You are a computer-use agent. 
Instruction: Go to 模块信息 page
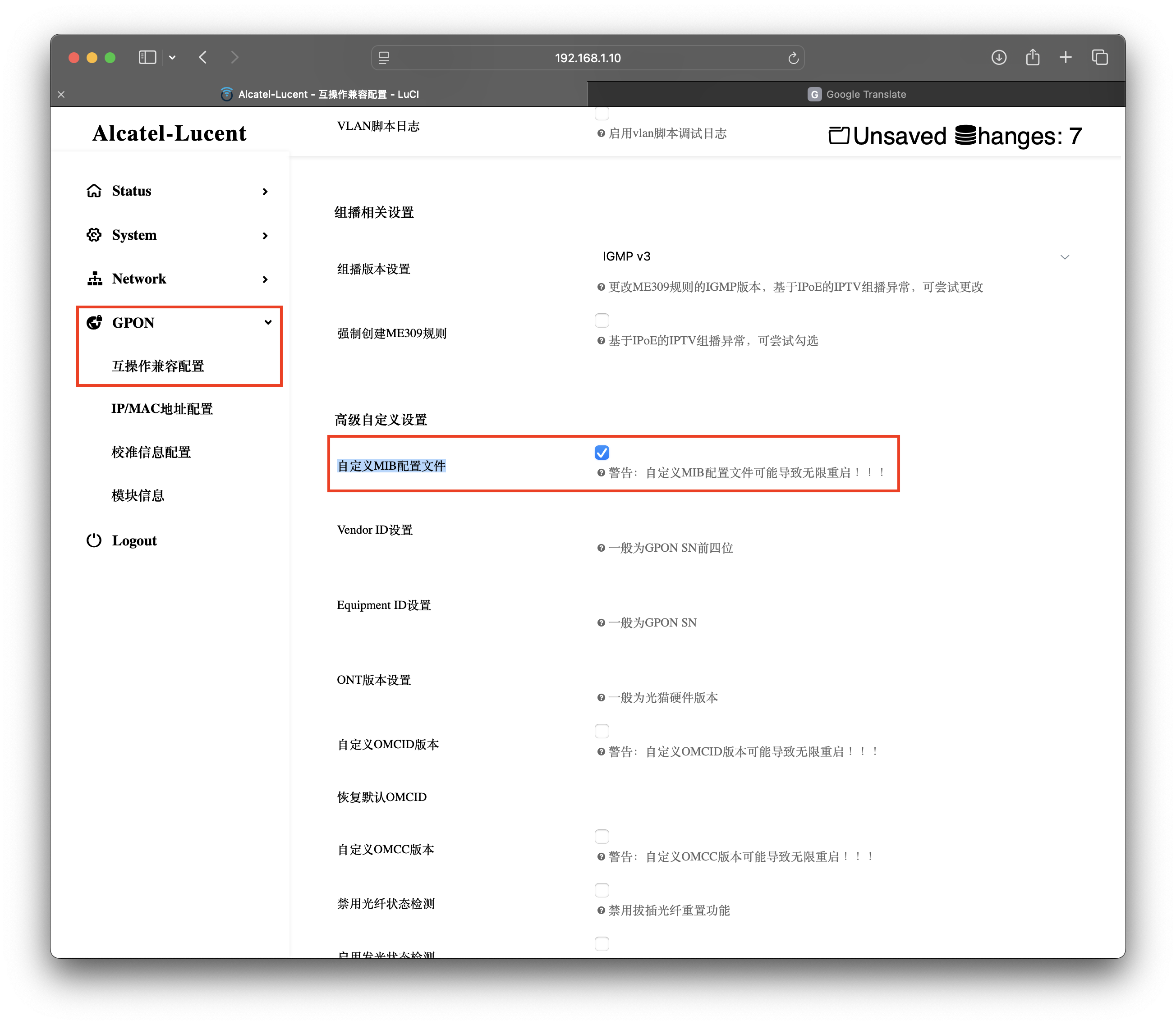(138, 495)
